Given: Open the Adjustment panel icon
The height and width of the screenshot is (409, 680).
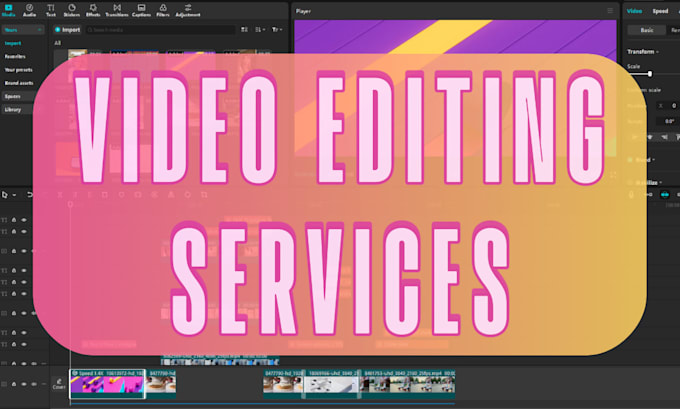Looking at the screenshot, I should 188,10.
